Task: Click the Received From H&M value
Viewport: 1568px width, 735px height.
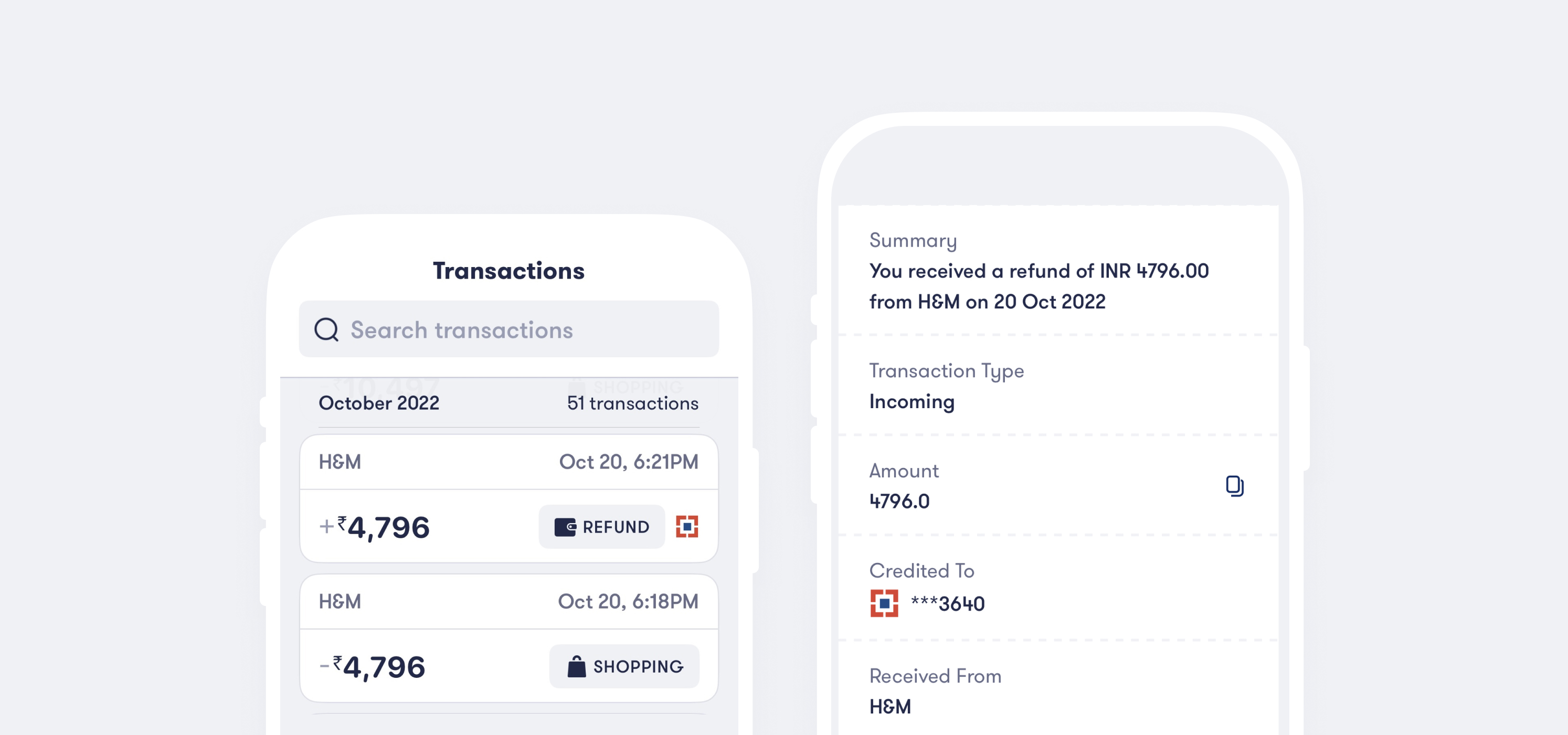Action: pyautogui.click(x=890, y=706)
